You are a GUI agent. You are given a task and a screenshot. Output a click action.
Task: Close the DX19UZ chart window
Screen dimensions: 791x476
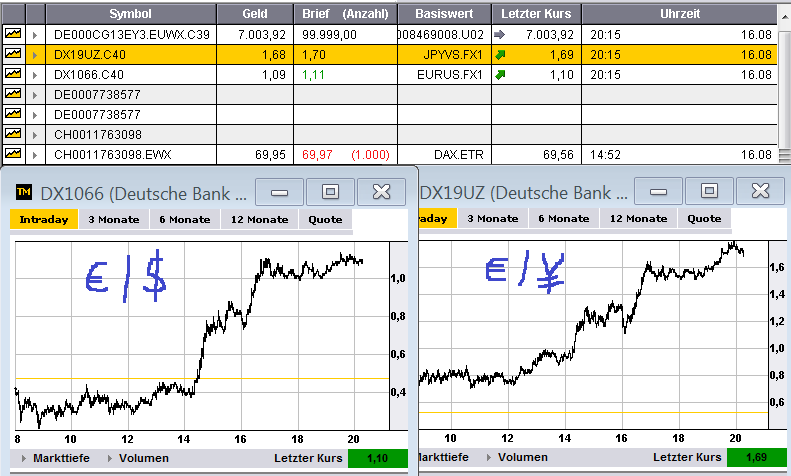760,191
